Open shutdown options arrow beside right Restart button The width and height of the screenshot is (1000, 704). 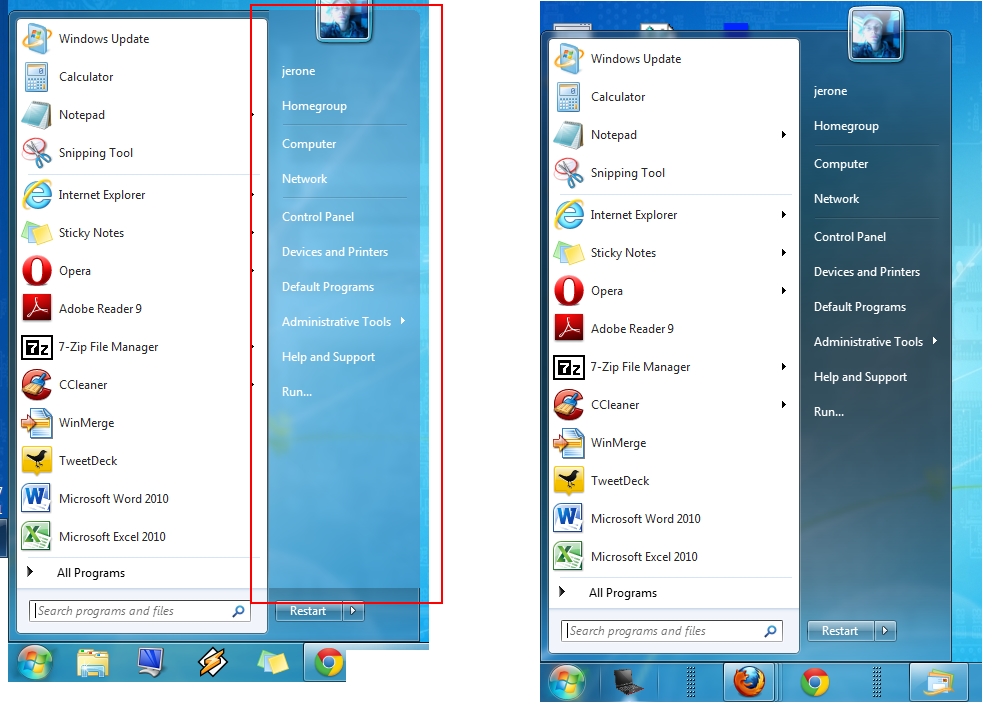pos(886,631)
